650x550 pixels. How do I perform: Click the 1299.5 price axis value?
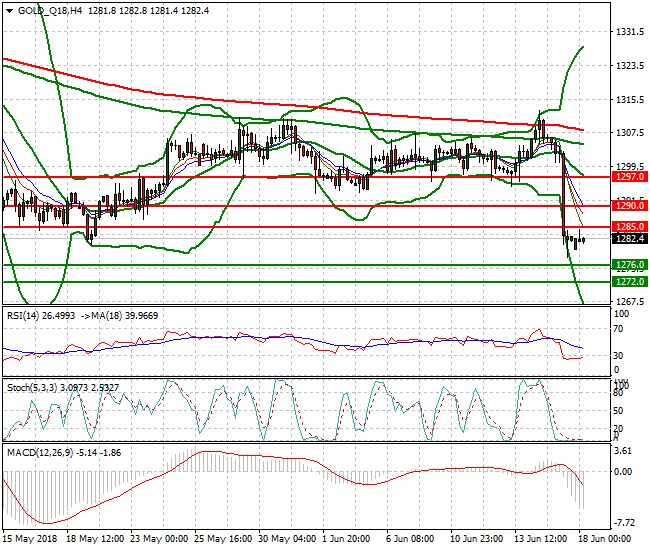click(630, 167)
